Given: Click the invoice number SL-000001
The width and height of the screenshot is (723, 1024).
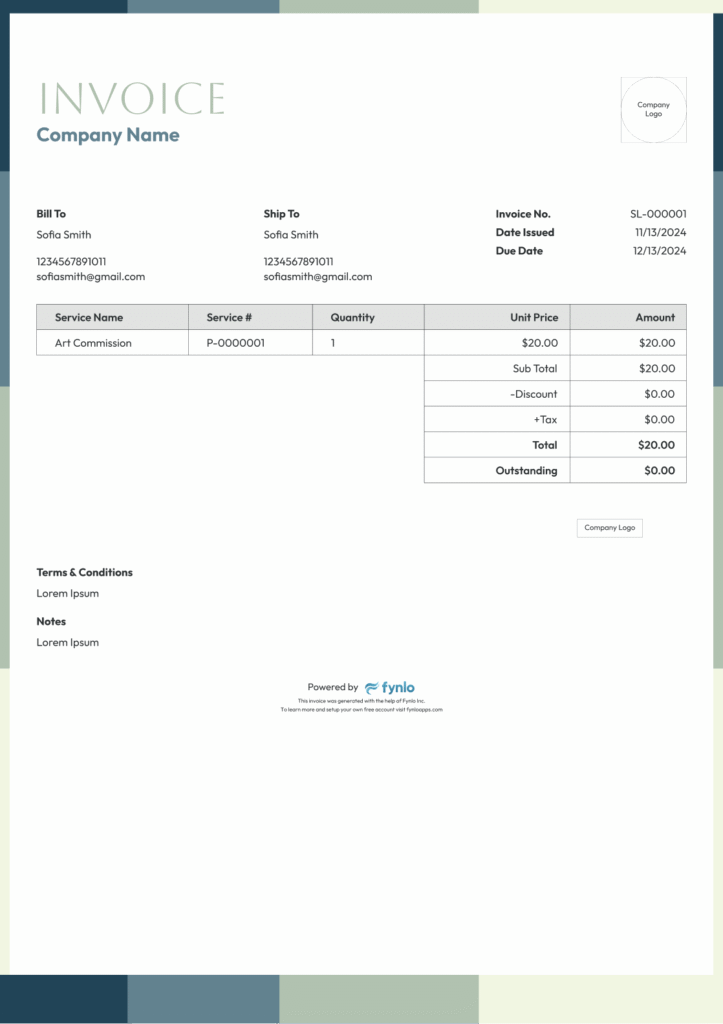Looking at the screenshot, I should (658, 214).
